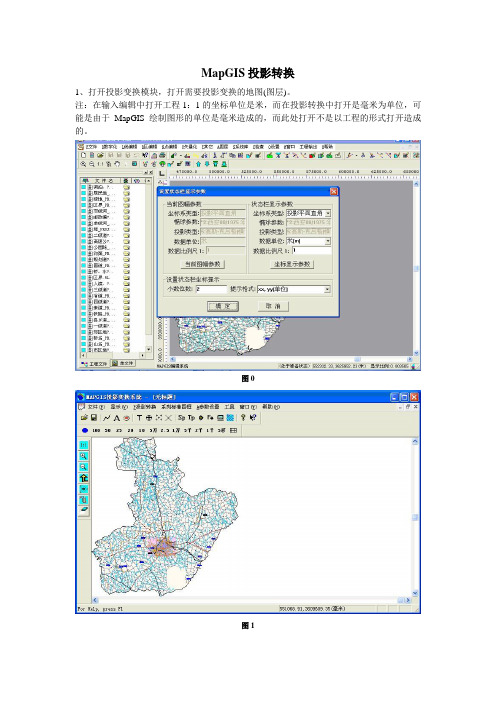This screenshot has height=702, width=496.
Task: Click the green up-arrow icon in editor toolbar
Action: pos(198,164)
